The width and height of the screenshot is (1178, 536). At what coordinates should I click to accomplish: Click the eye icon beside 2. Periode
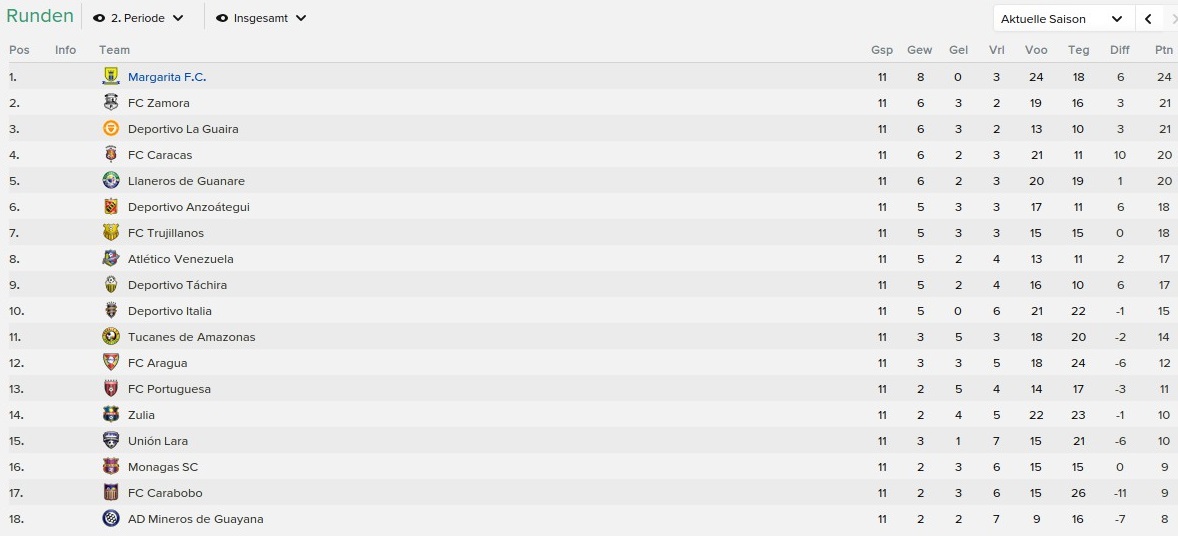[99, 18]
